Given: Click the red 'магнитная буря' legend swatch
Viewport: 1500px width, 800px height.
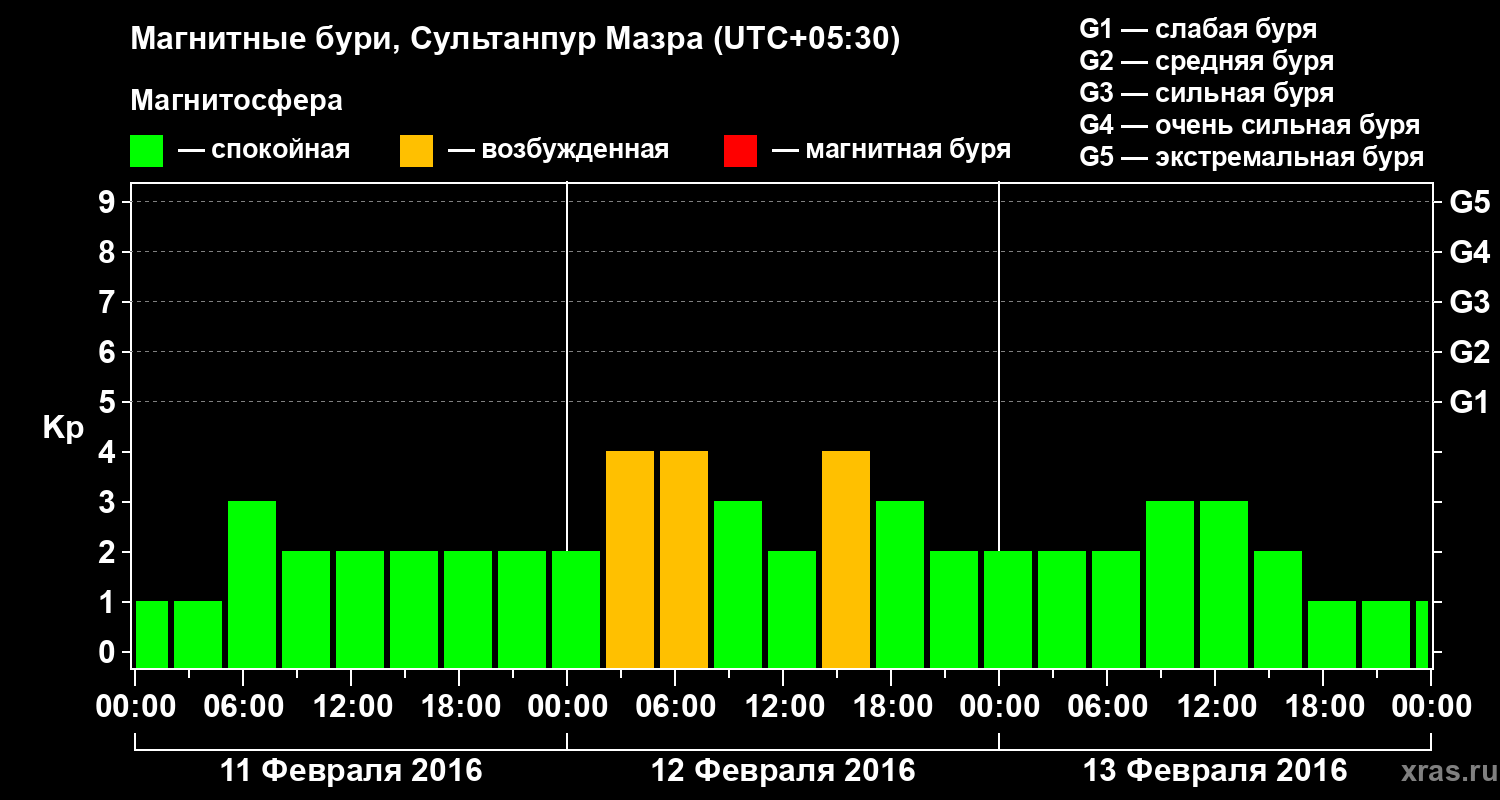Looking at the screenshot, I should pos(740,151).
